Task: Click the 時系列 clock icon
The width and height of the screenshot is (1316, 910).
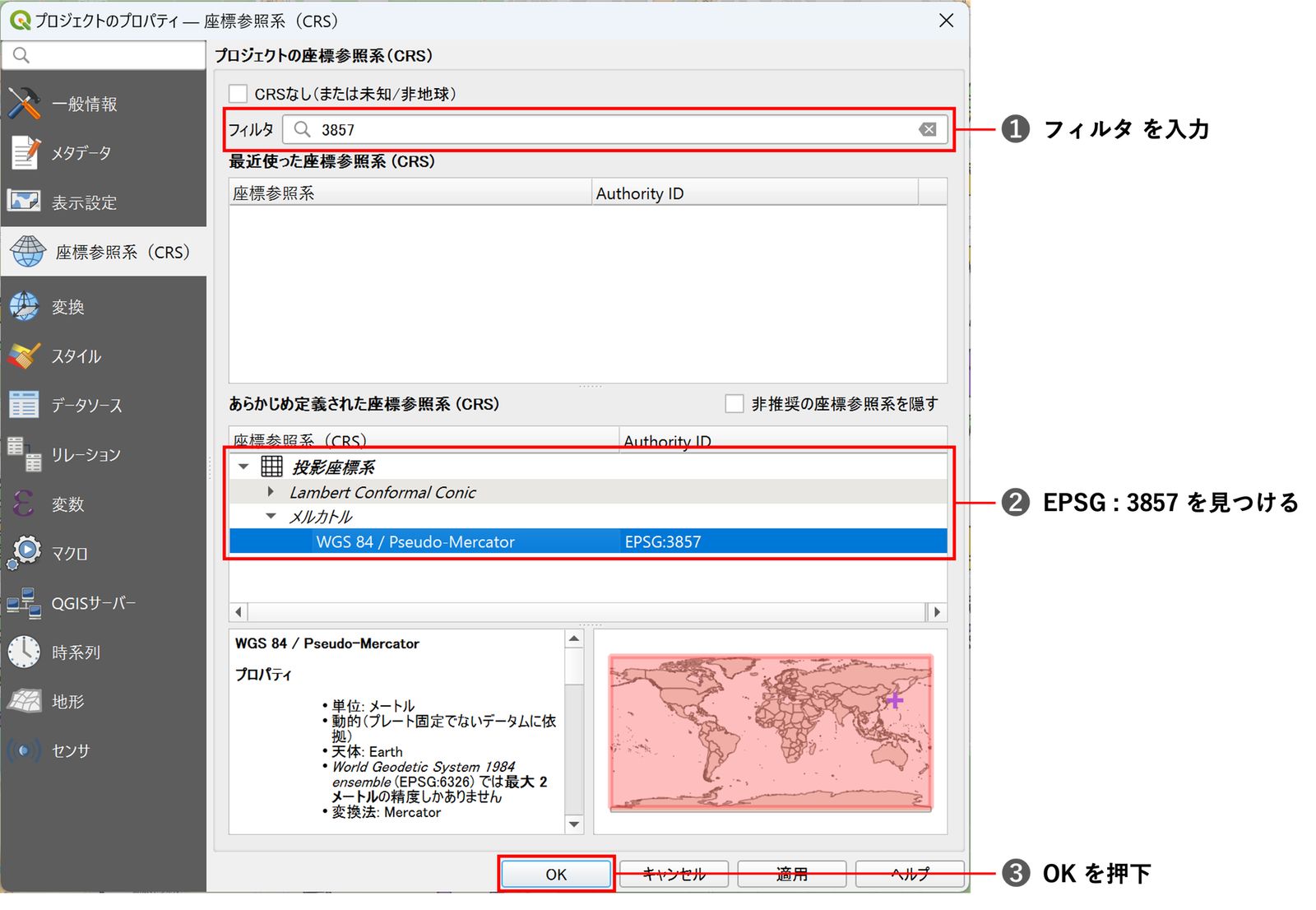Action: pyautogui.click(x=24, y=652)
